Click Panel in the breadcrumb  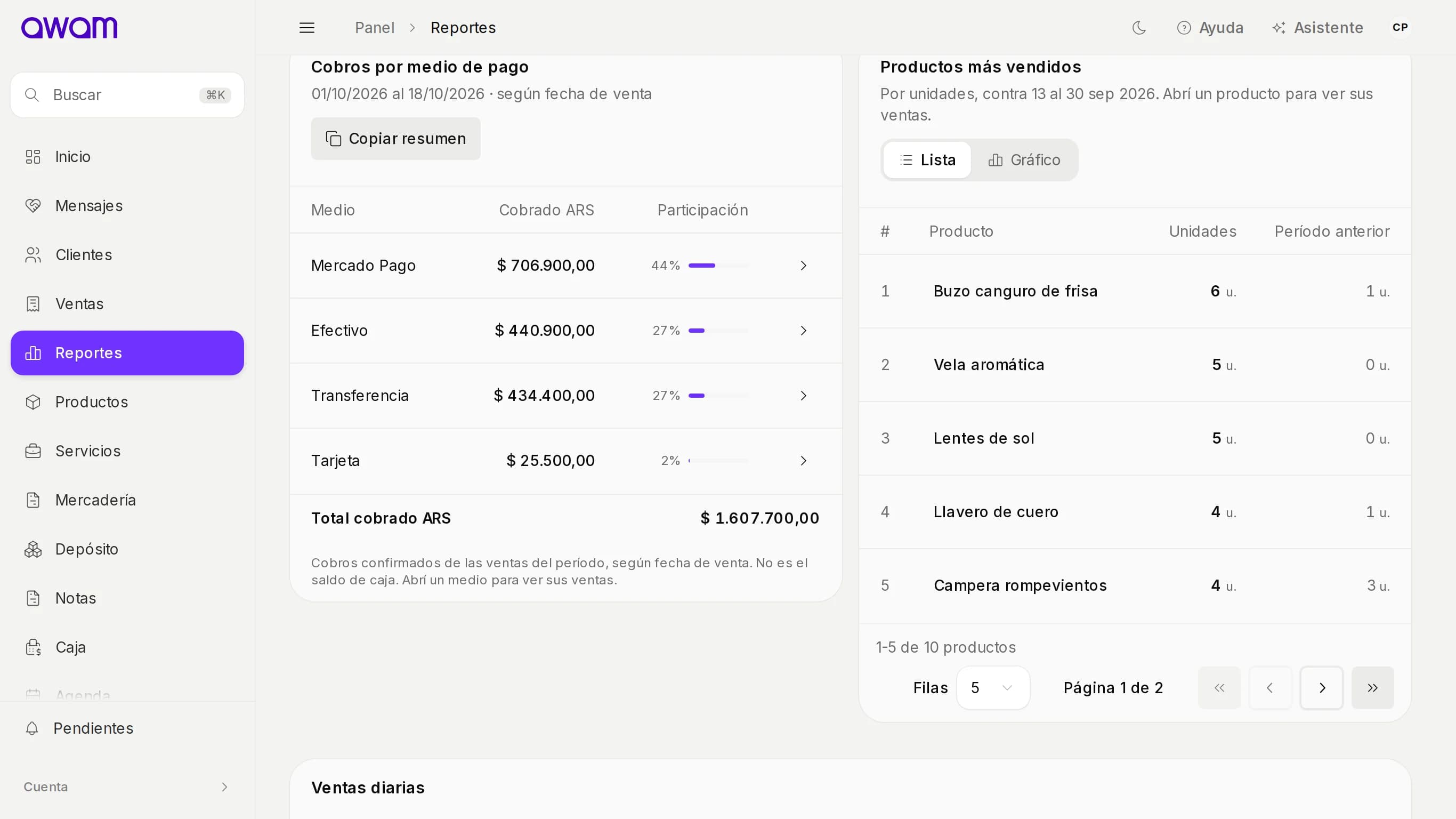pyautogui.click(x=374, y=27)
